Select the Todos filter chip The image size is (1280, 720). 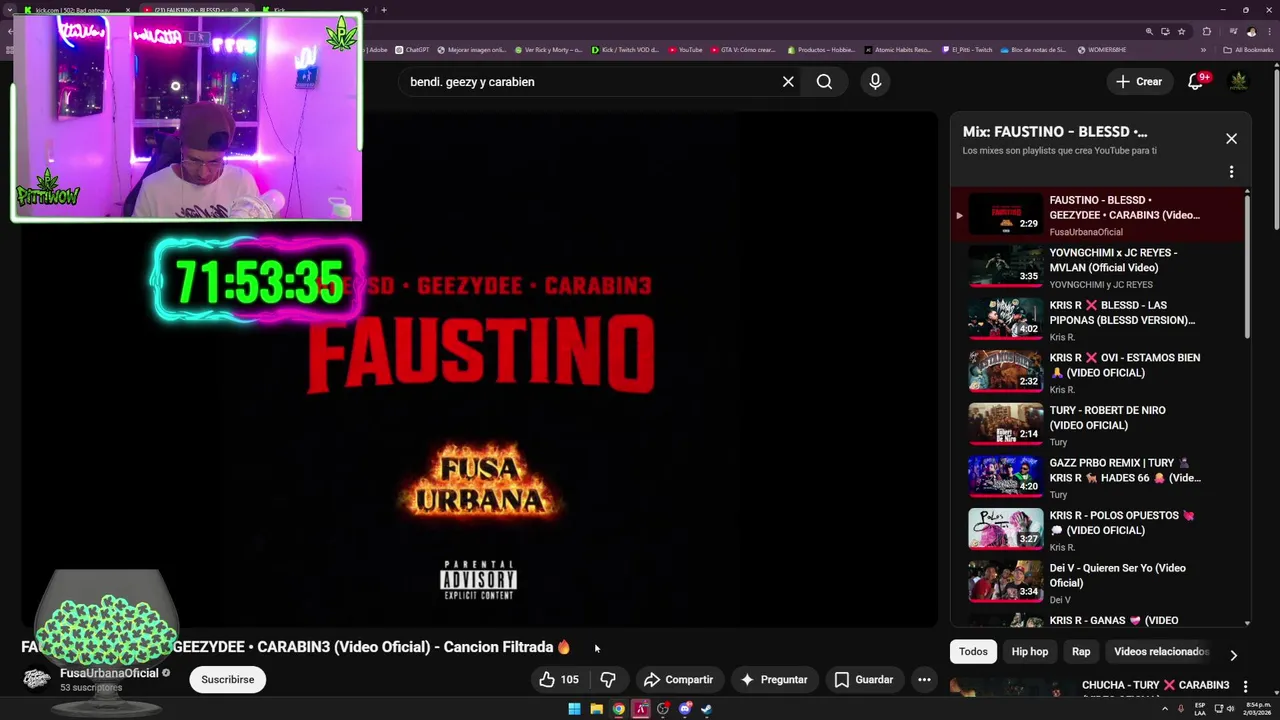click(x=973, y=652)
